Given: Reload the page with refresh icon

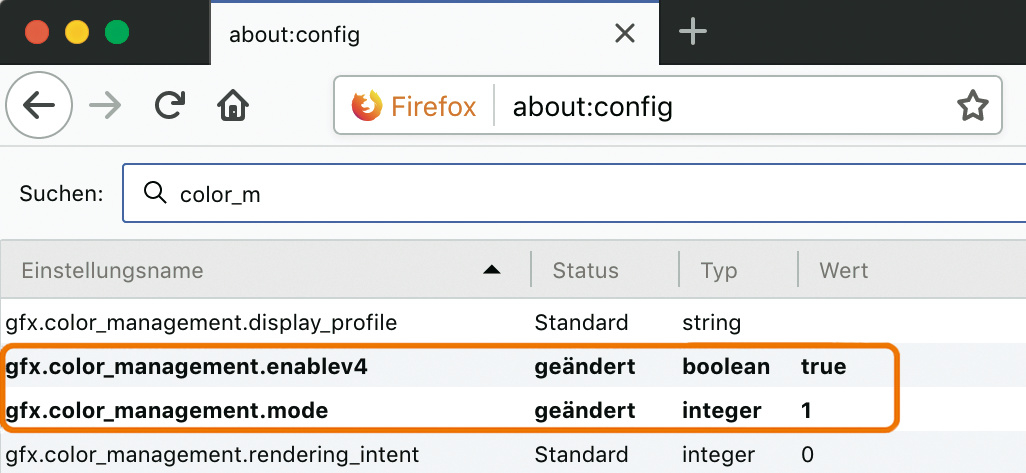Looking at the screenshot, I should (x=170, y=105).
